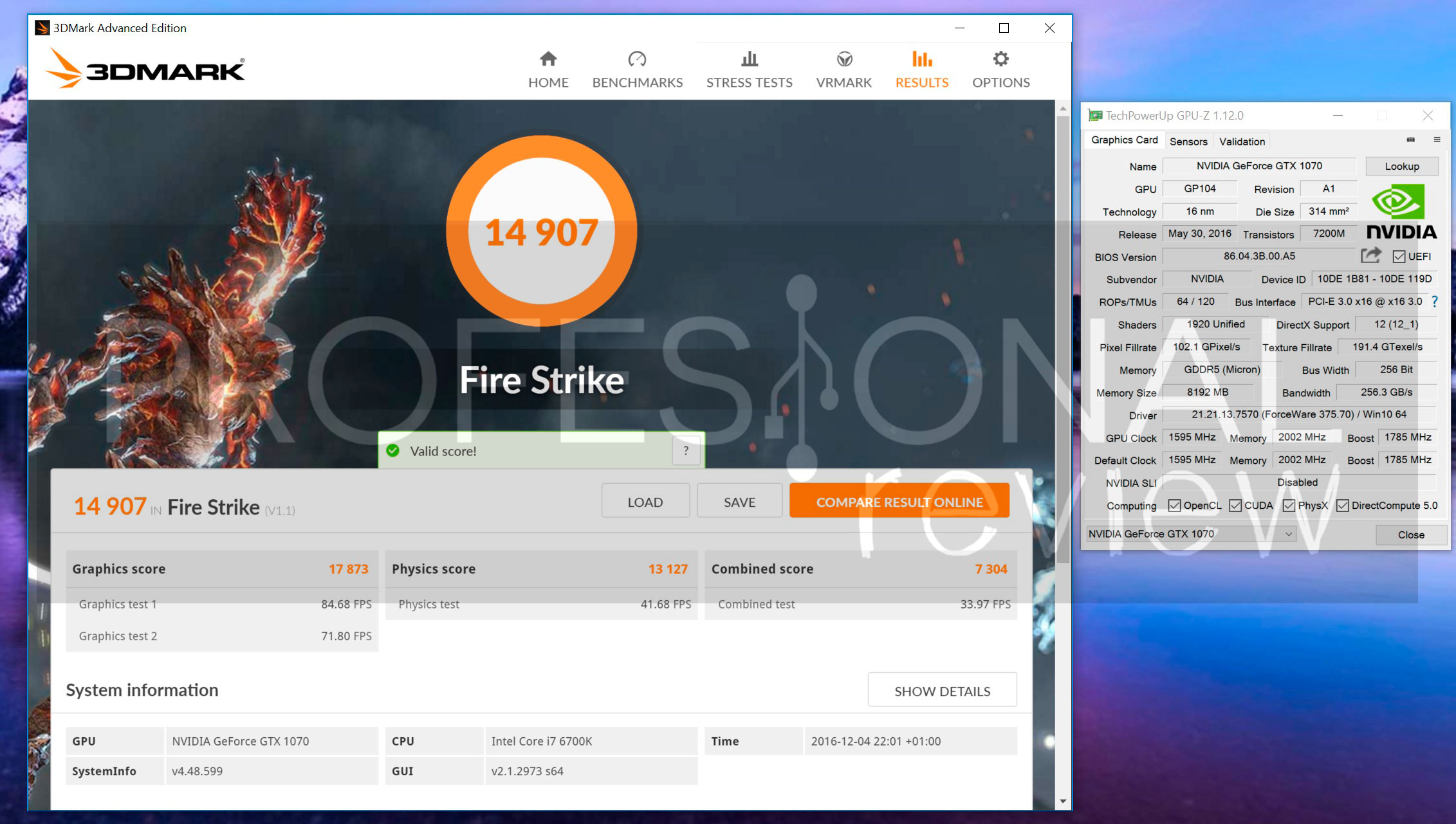Screen dimensions: 1456x824
Task: Click the question mark help button in the Valid score bar
Action: tap(686, 451)
